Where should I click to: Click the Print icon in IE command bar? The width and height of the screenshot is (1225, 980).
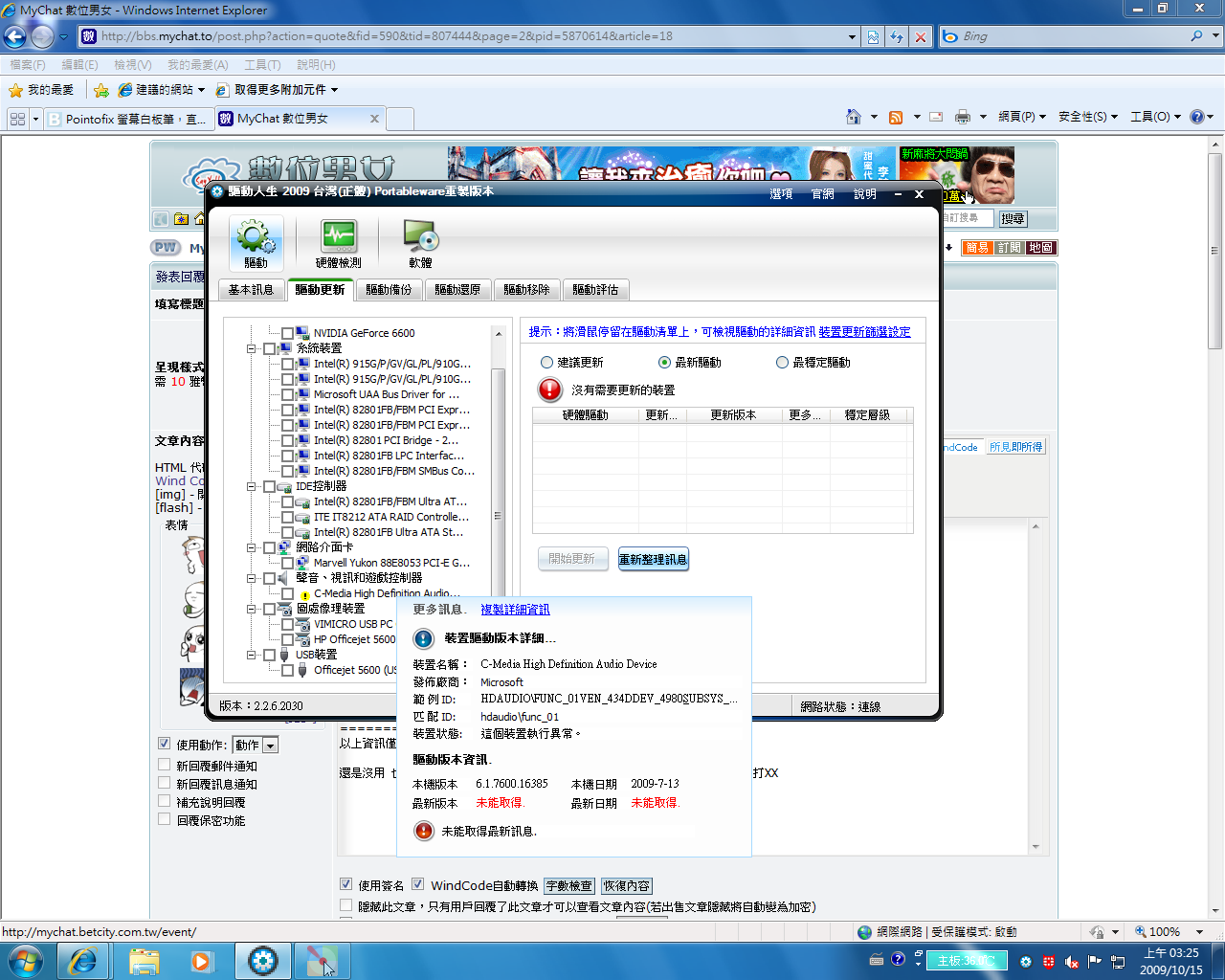pos(963,117)
